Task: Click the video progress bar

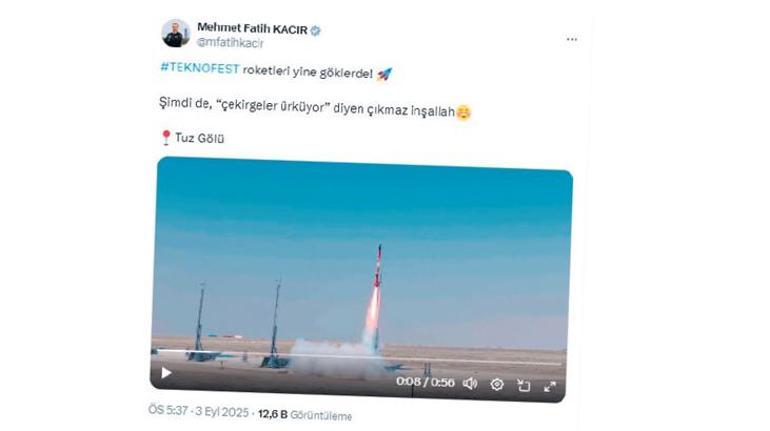Action: [300, 356]
